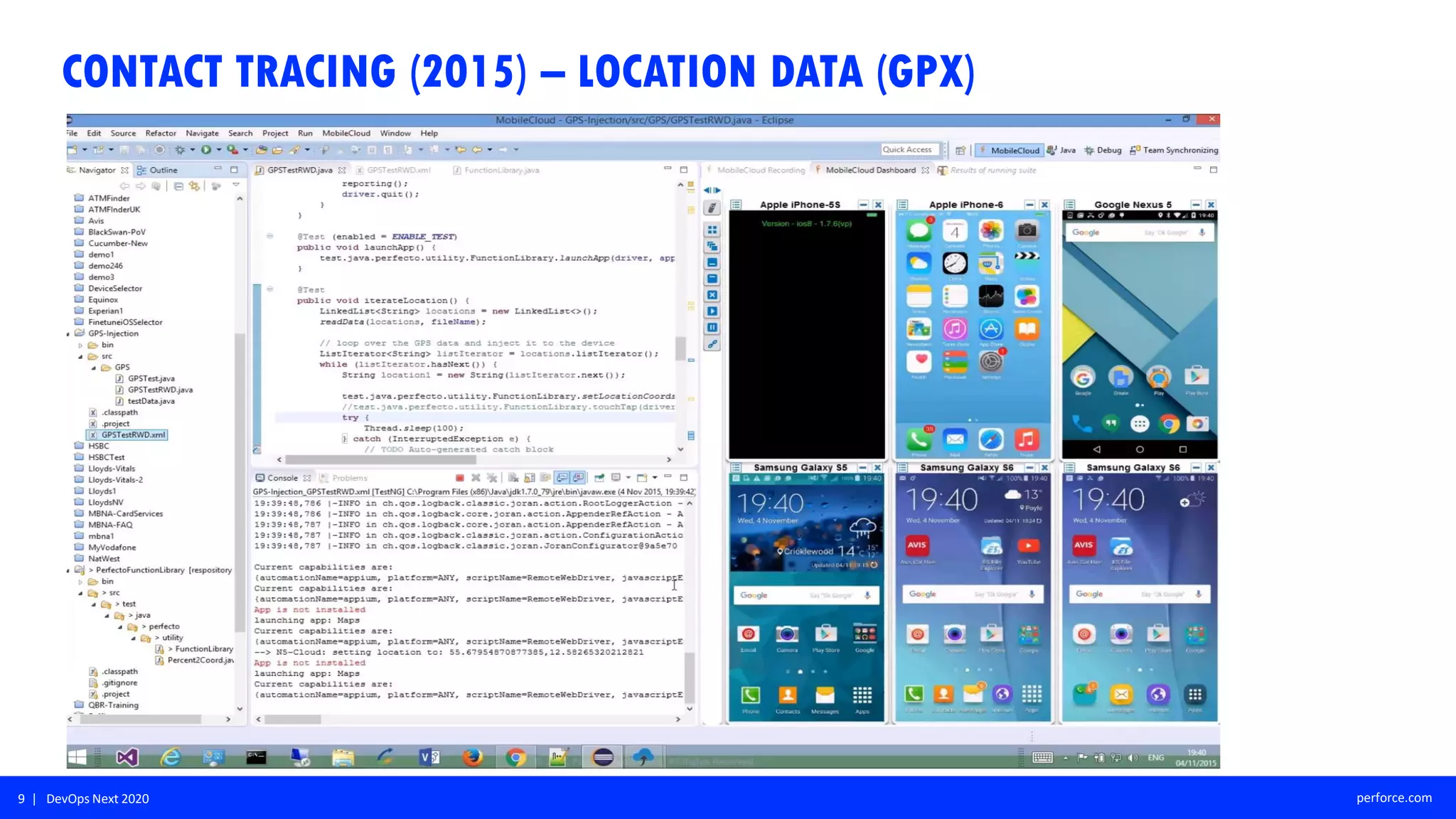
Task: Open the Navigator view menu triangle
Action: tap(236, 185)
